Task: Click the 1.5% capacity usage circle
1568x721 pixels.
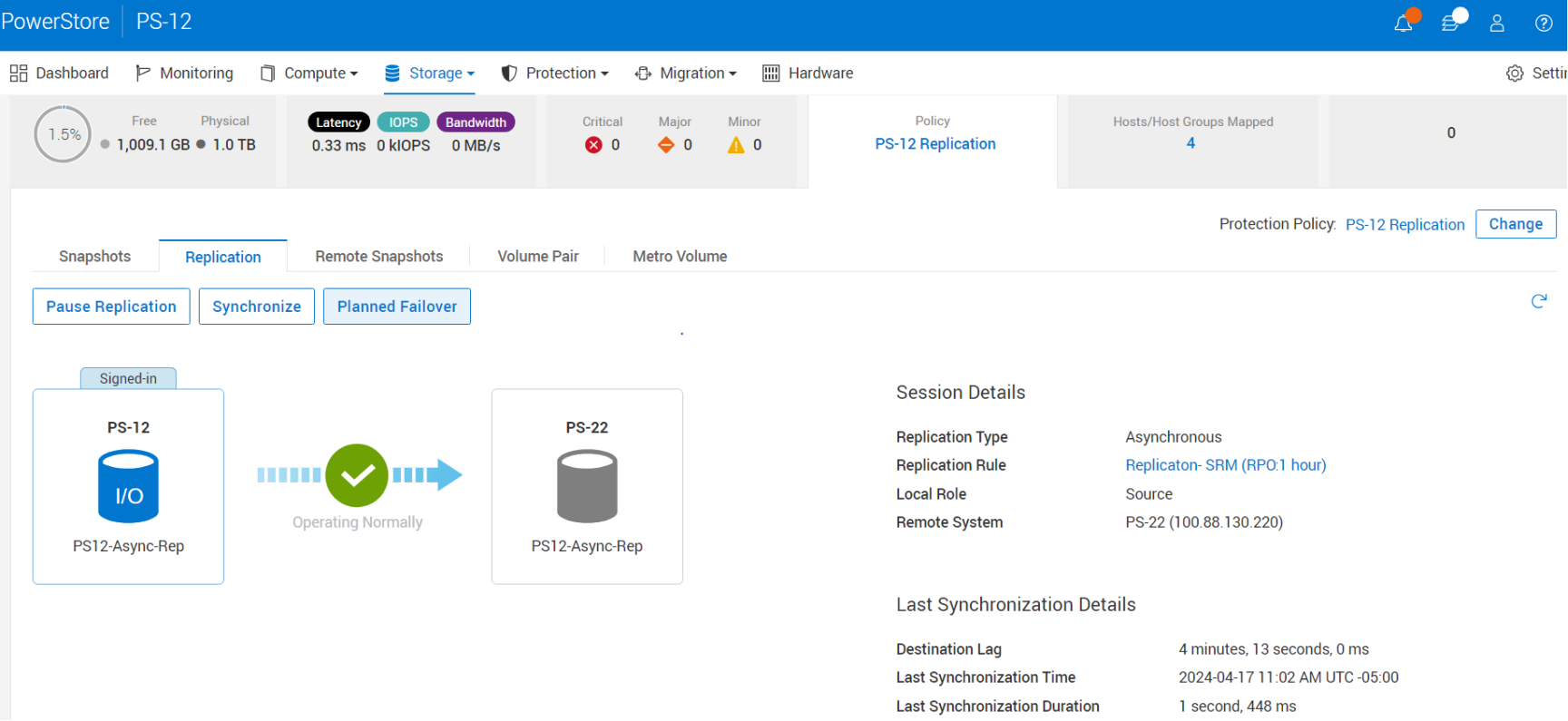Action: 64,134
